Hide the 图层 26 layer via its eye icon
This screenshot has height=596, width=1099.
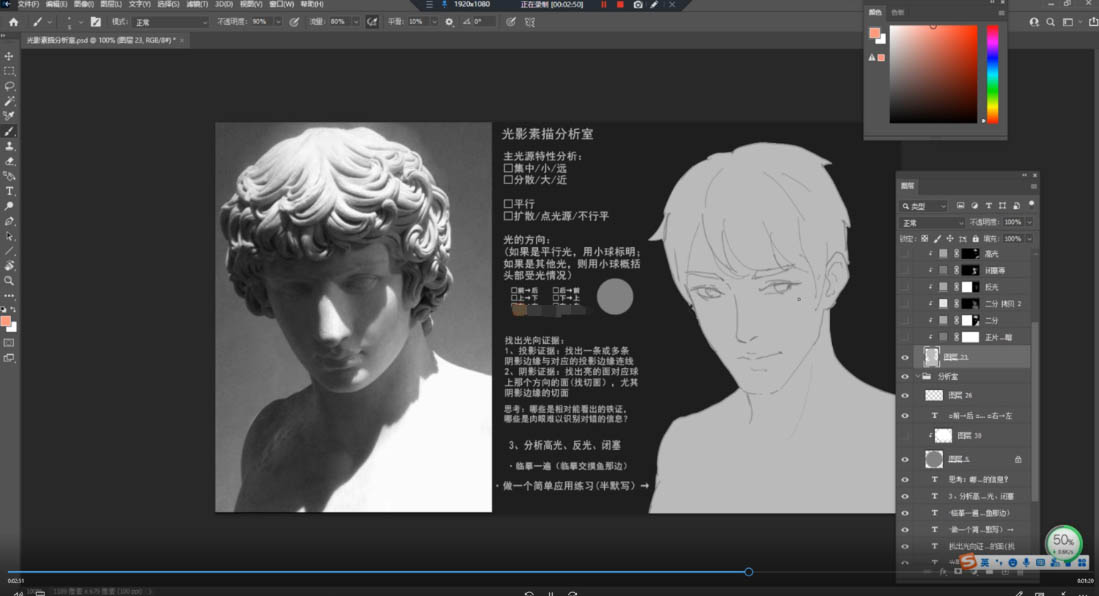(x=905, y=395)
